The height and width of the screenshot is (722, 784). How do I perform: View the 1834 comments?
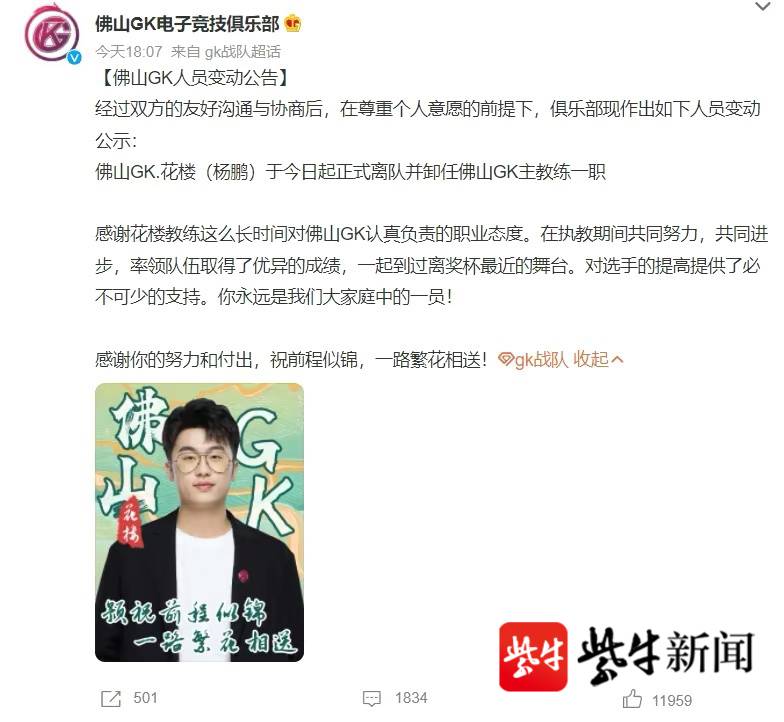coord(411,698)
